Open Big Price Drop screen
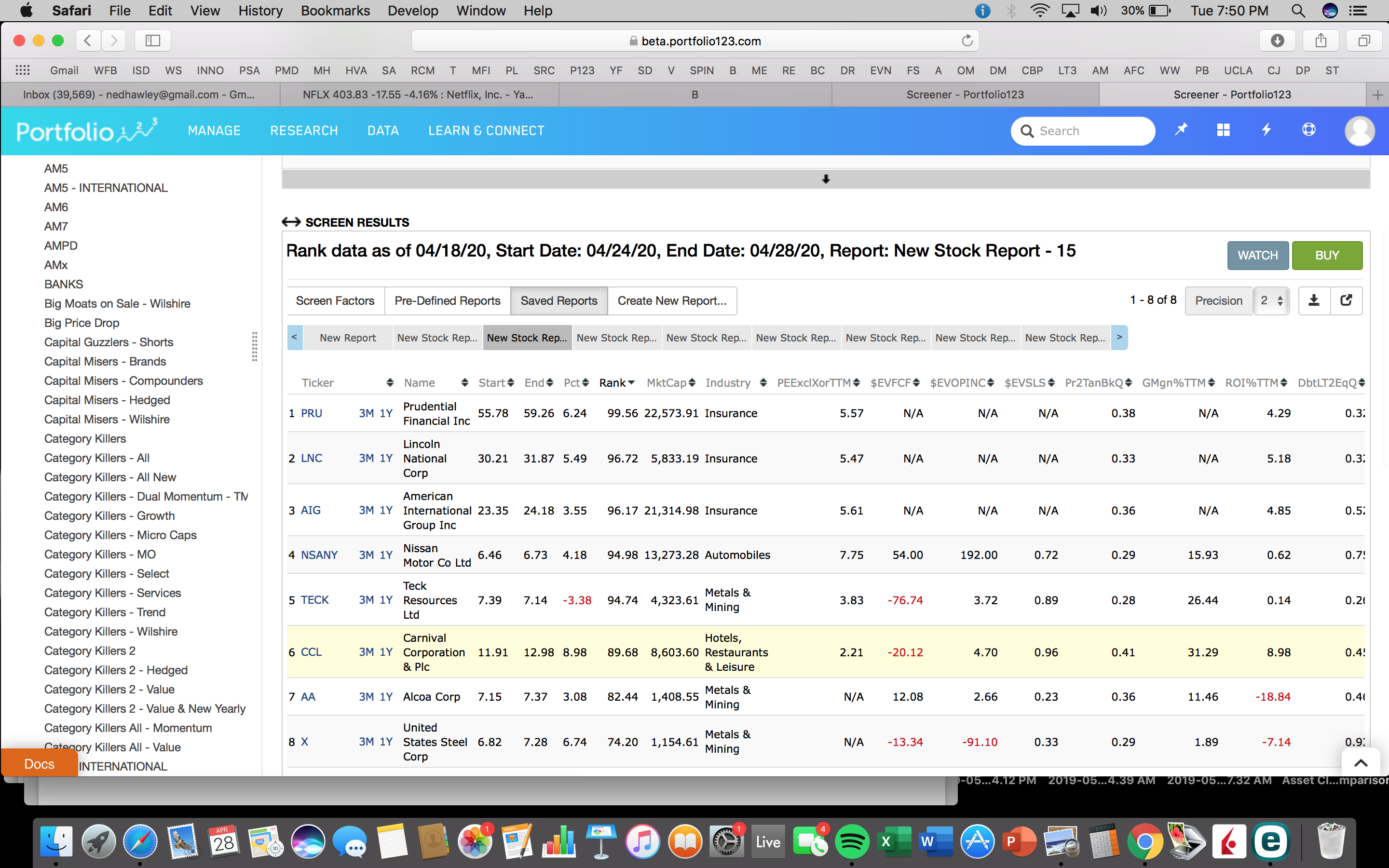The width and height of the screenshot is (1389, 868). coord(82,323)
